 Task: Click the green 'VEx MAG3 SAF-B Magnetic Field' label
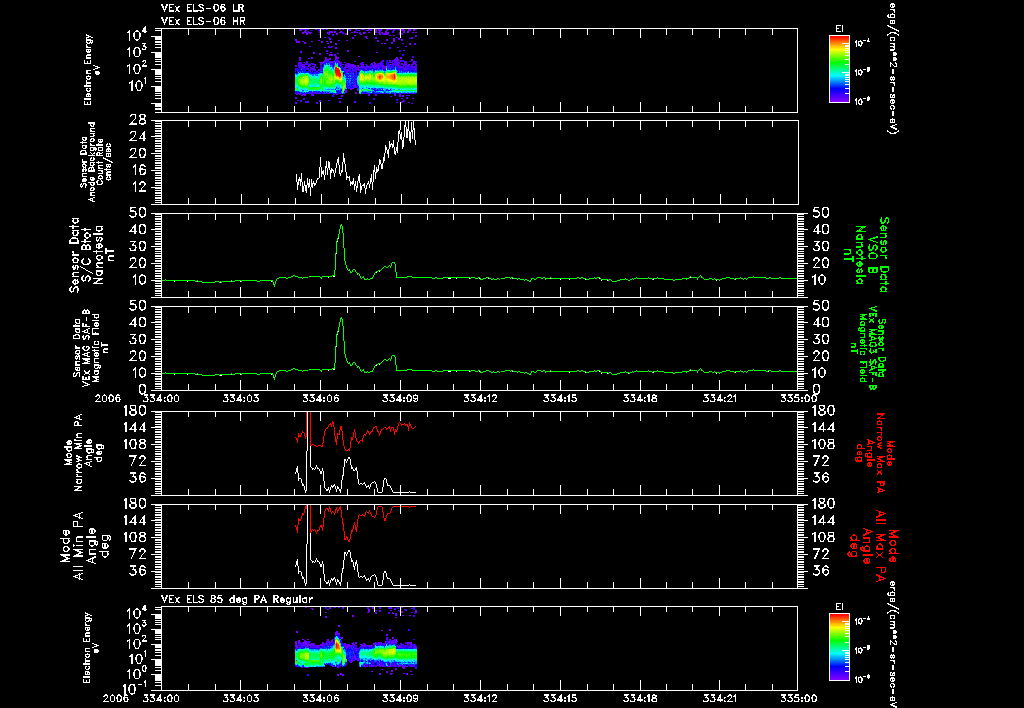[x=869, y=348]
